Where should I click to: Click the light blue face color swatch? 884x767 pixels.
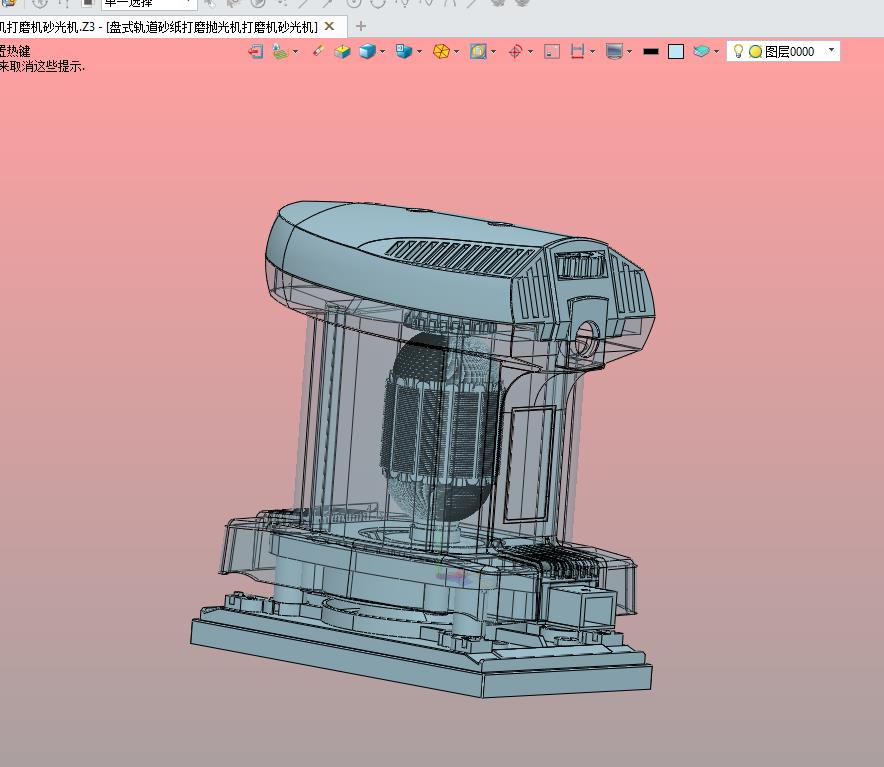point(675,52)
